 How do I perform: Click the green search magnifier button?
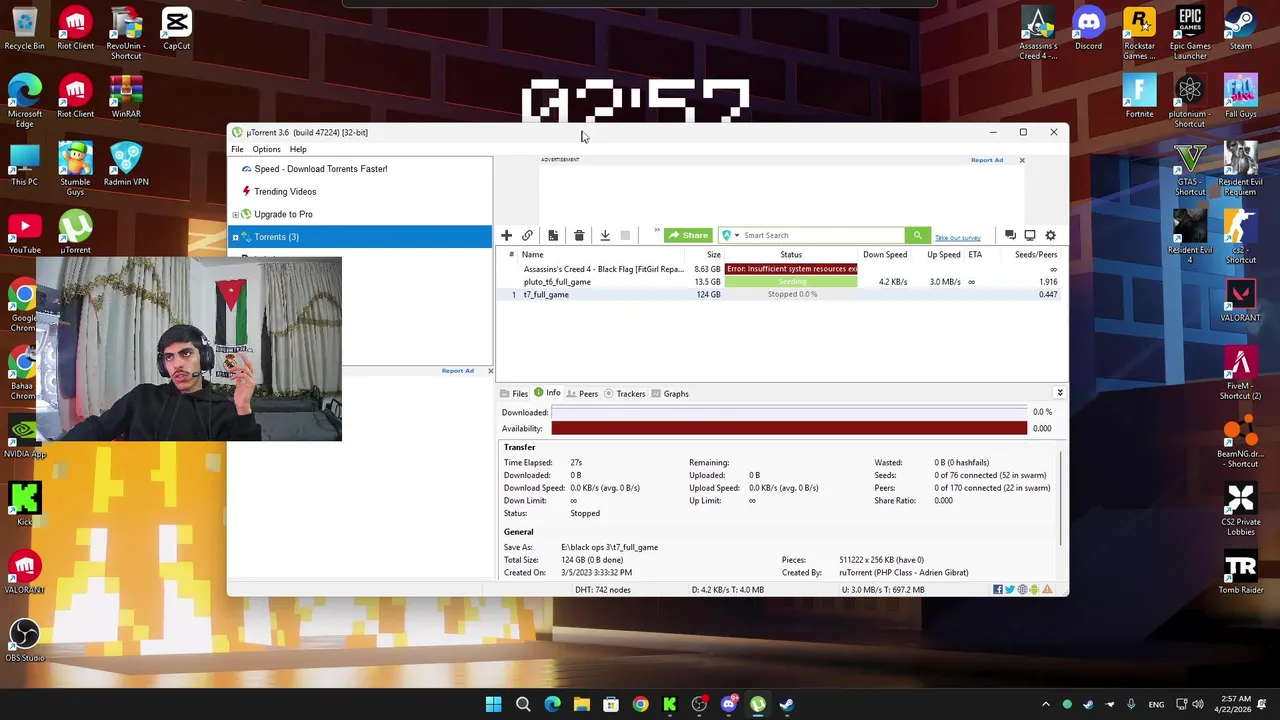(917, 235)
